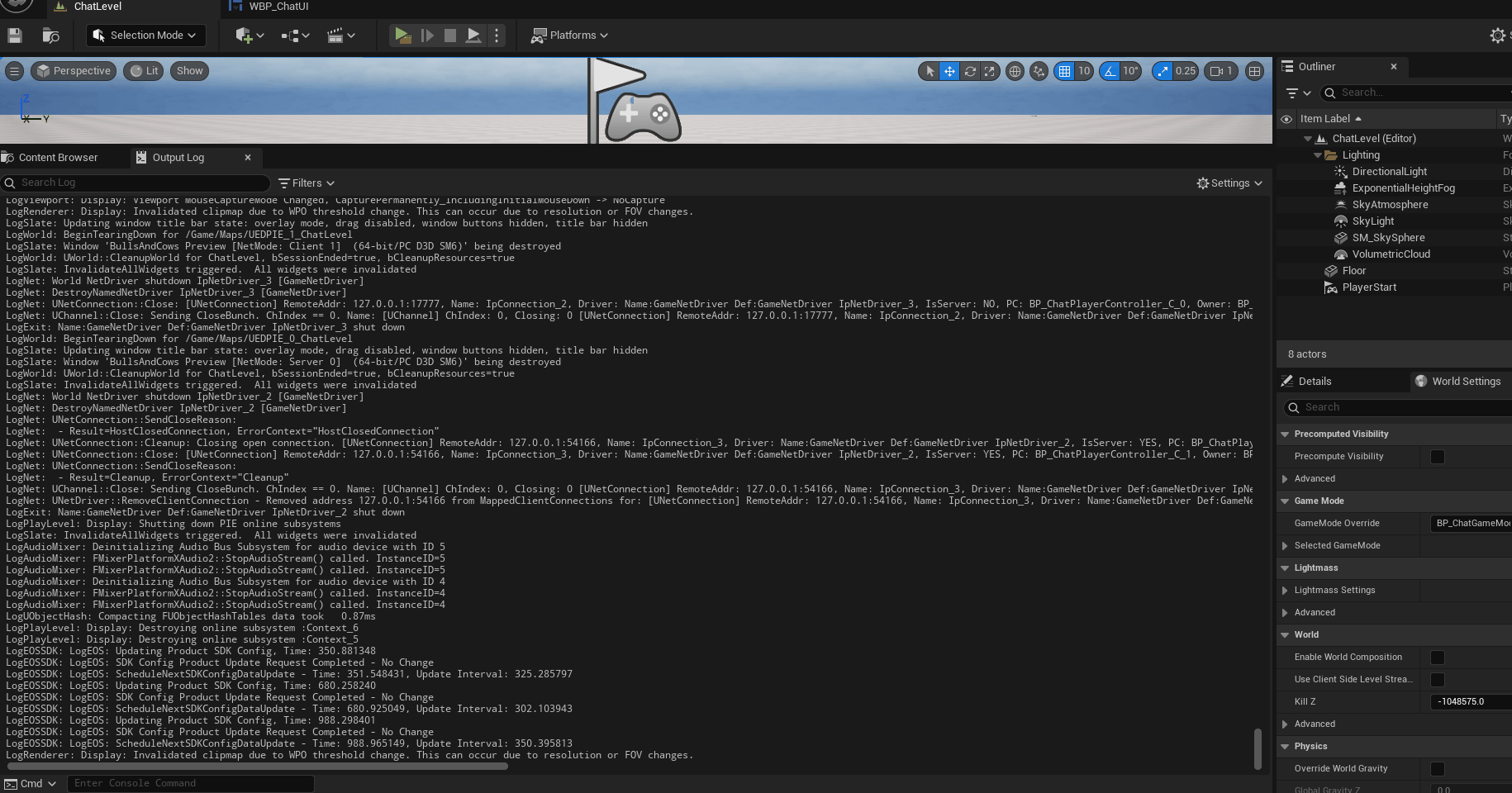
Task: Open the play options three-dot menu
Action: [497, 36]
